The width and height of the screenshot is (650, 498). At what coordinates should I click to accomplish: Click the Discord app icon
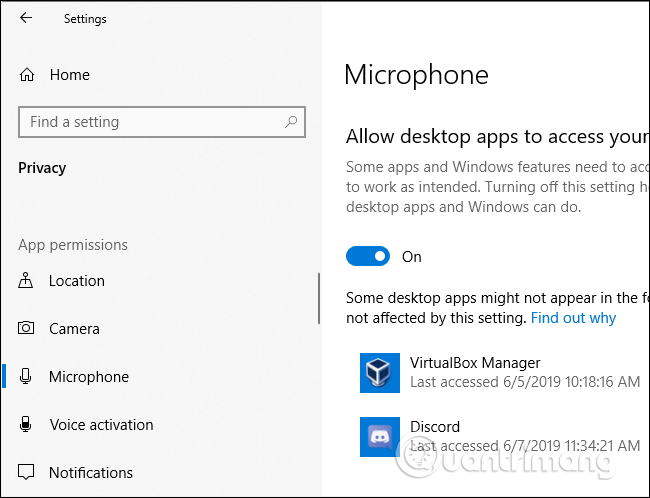pyautogui.click(x=380, y=436)
